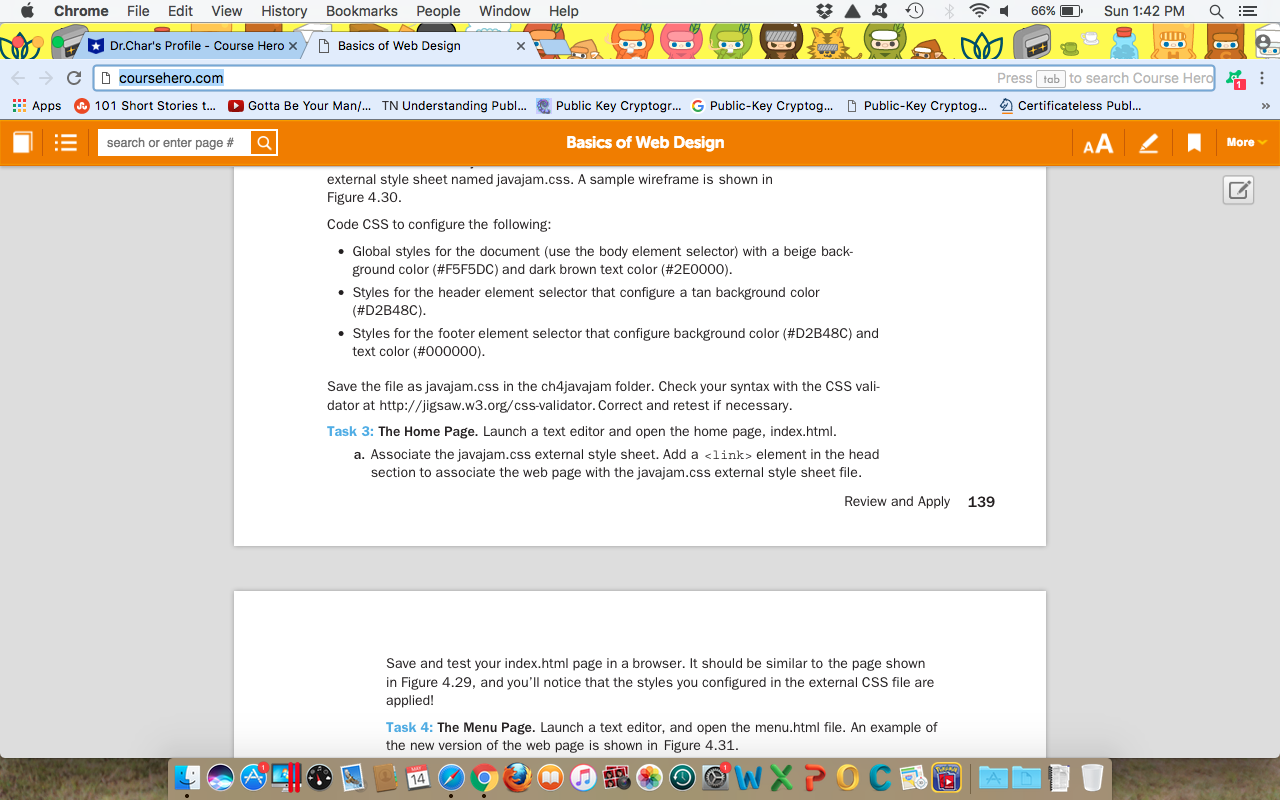The image size is (1280, 800).
Task: Select the highlighter pencil tool
Action: [1148, 144]
